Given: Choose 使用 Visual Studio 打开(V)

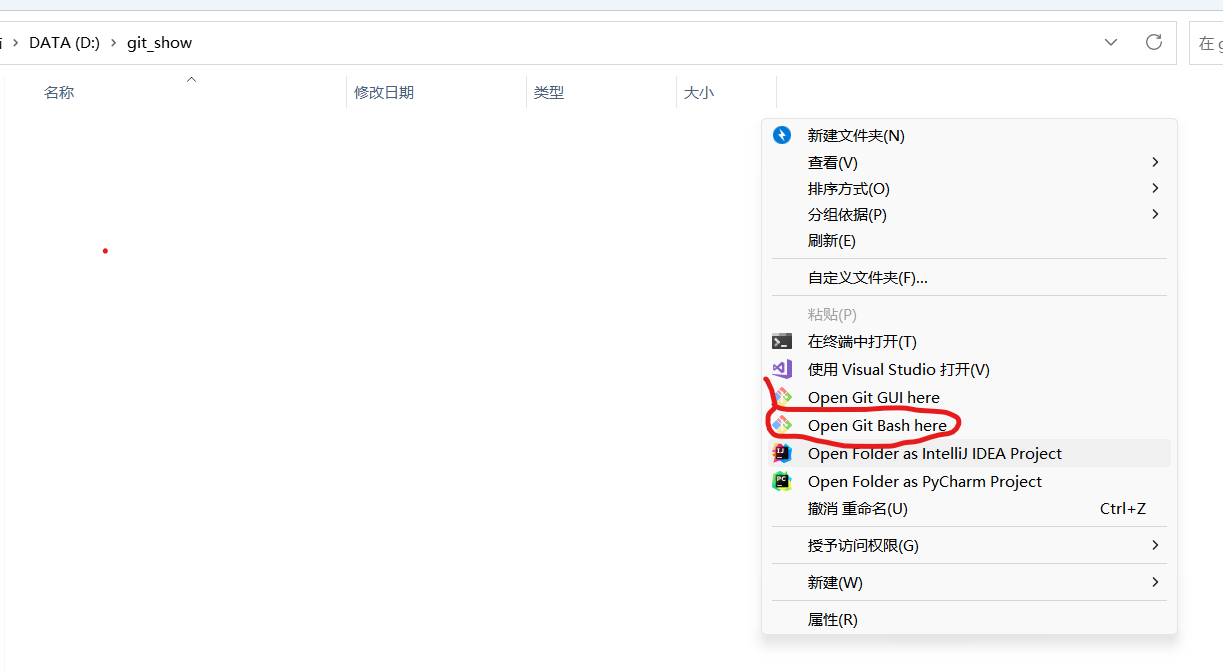Looking at the screenshot, I should (969, 369).
